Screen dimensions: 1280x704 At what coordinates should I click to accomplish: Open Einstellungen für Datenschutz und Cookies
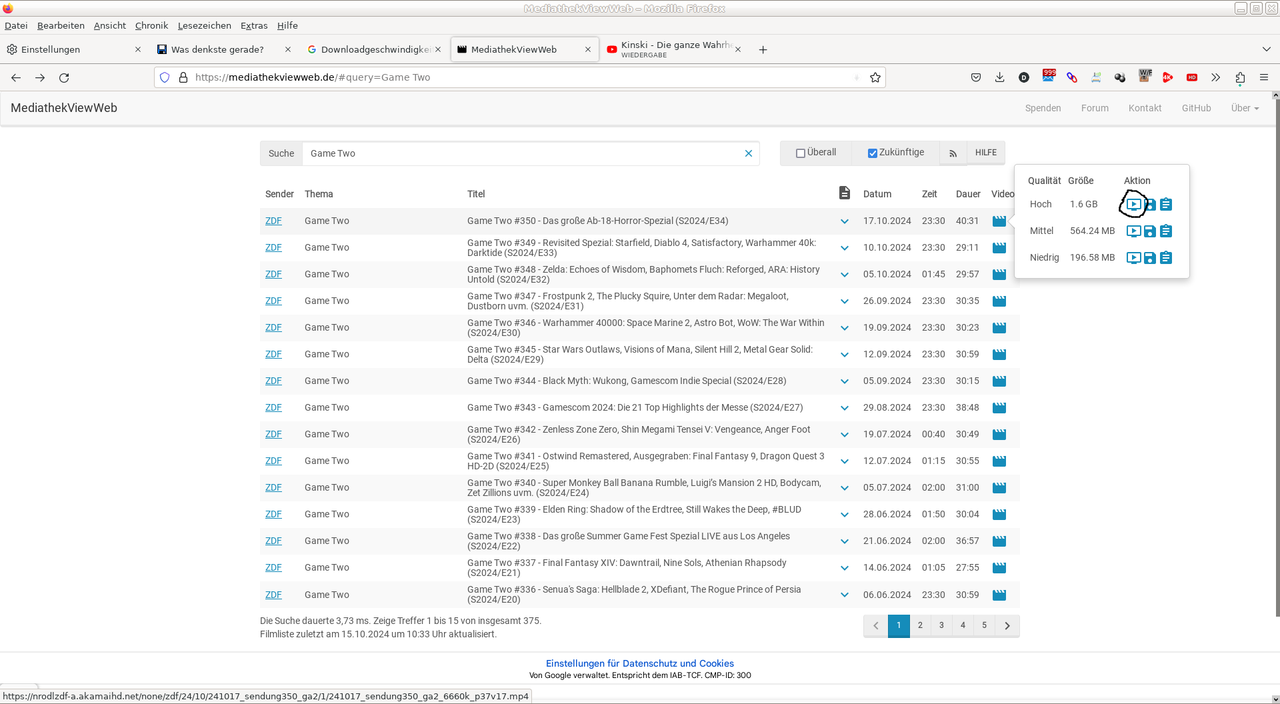tap(640, 663)
